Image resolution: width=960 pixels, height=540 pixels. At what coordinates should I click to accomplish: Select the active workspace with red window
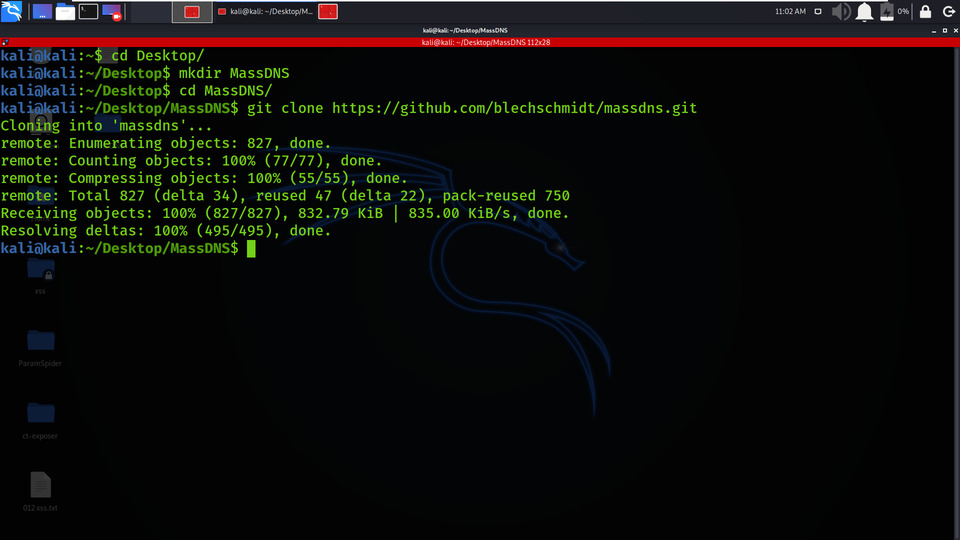[192, 12]
